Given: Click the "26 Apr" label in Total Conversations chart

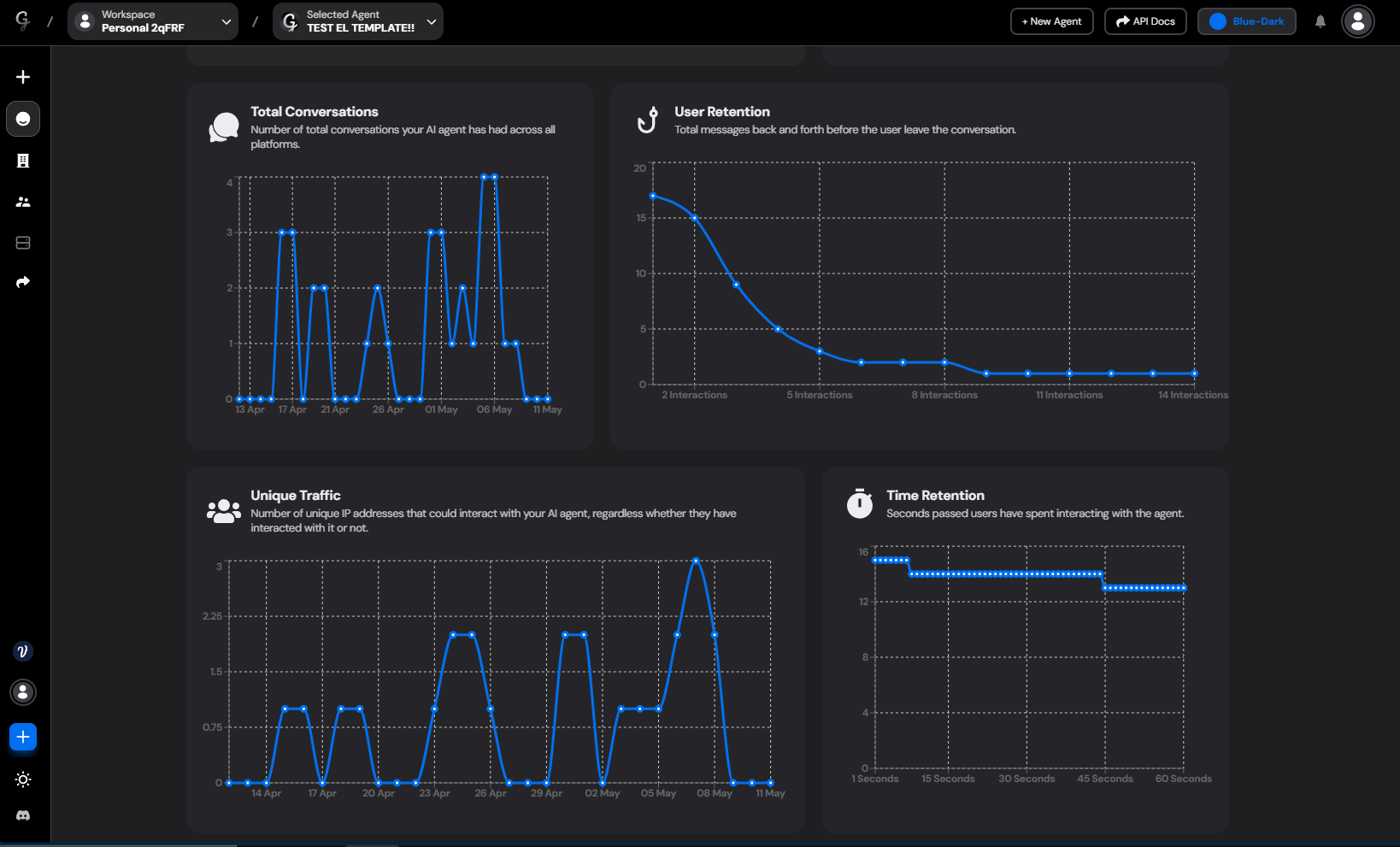Looking at the screenshot, I should point(388,409).
